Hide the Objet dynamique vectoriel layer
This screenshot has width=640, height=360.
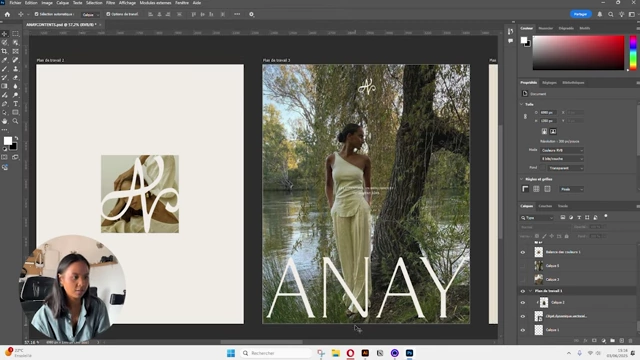(523, 316)
